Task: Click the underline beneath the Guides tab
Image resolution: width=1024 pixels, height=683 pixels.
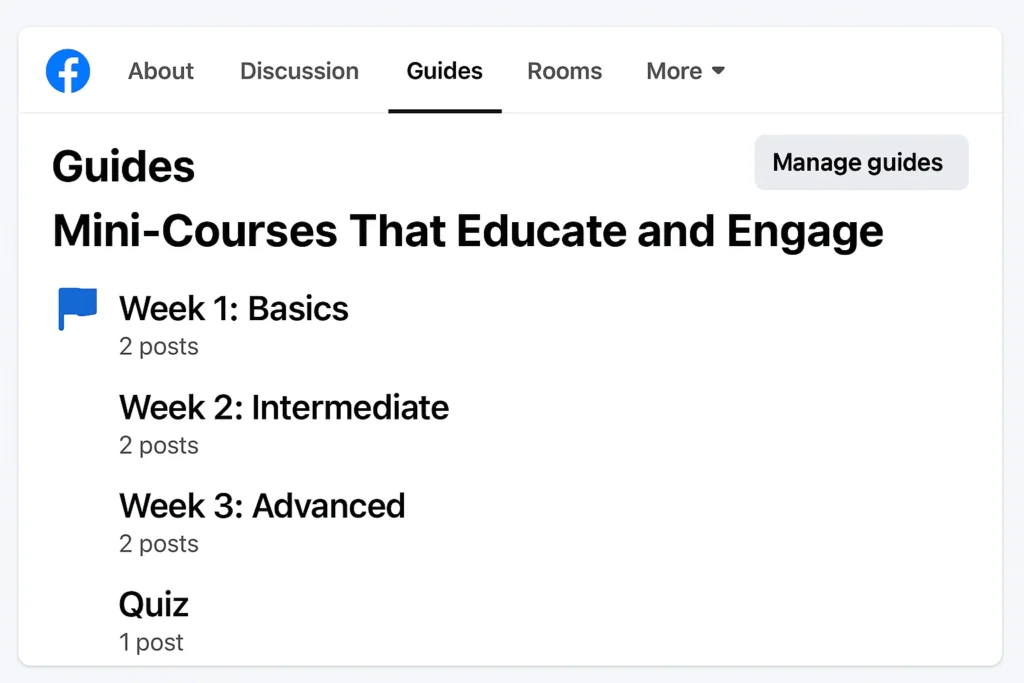Action: tap(444, 111)
